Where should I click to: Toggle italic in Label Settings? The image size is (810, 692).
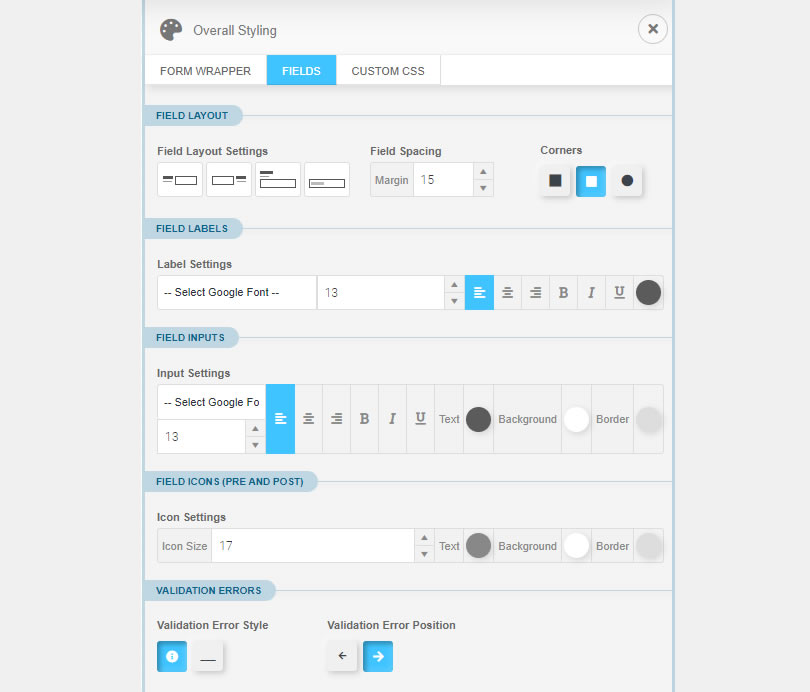[591, 293]
